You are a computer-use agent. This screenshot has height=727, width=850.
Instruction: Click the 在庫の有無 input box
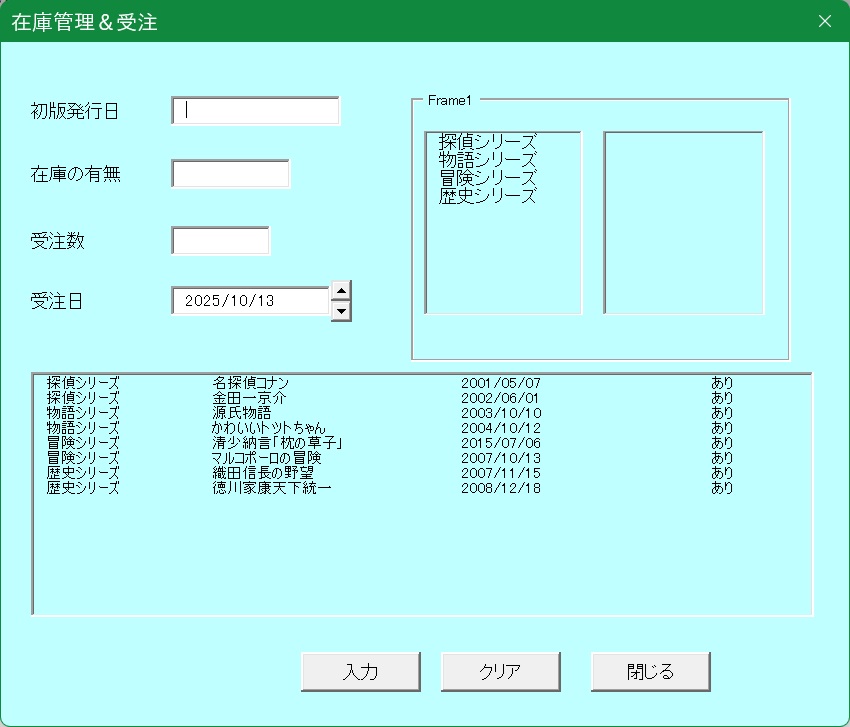pos(230,174)
